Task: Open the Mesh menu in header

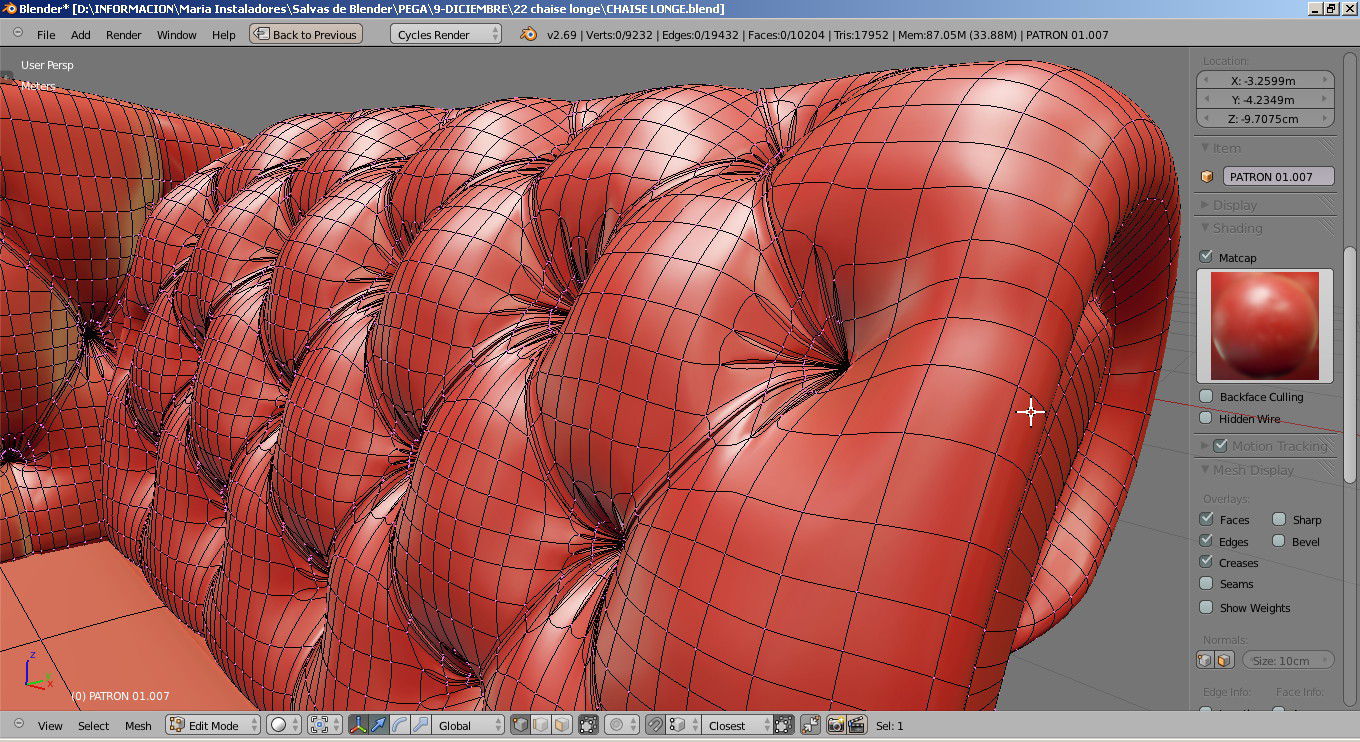Action: (x=138, y=725)
